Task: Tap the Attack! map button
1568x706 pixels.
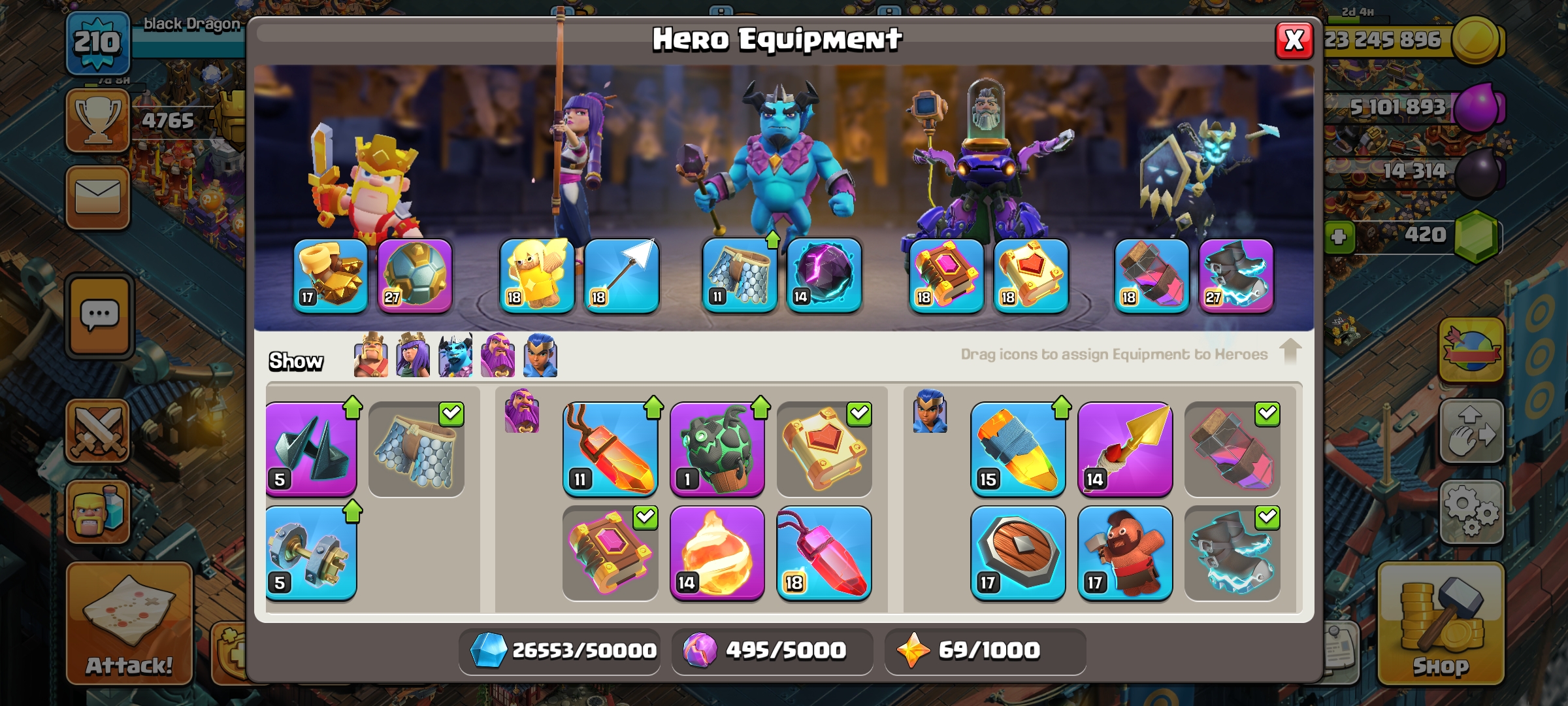Action: (129, 624)
